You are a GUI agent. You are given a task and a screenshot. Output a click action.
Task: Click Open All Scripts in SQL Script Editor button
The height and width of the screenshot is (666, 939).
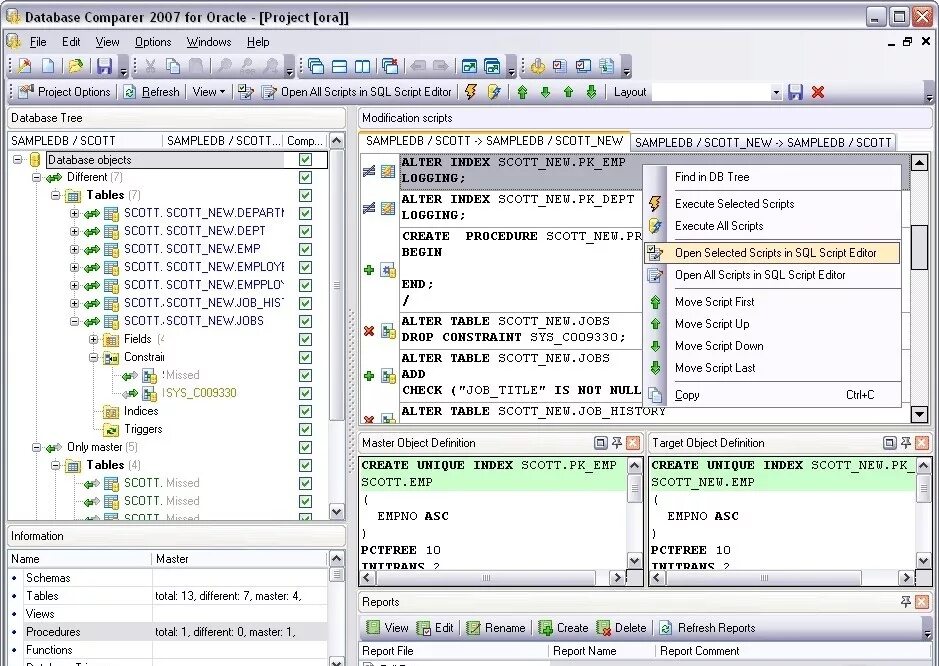[x=357, y=92]
